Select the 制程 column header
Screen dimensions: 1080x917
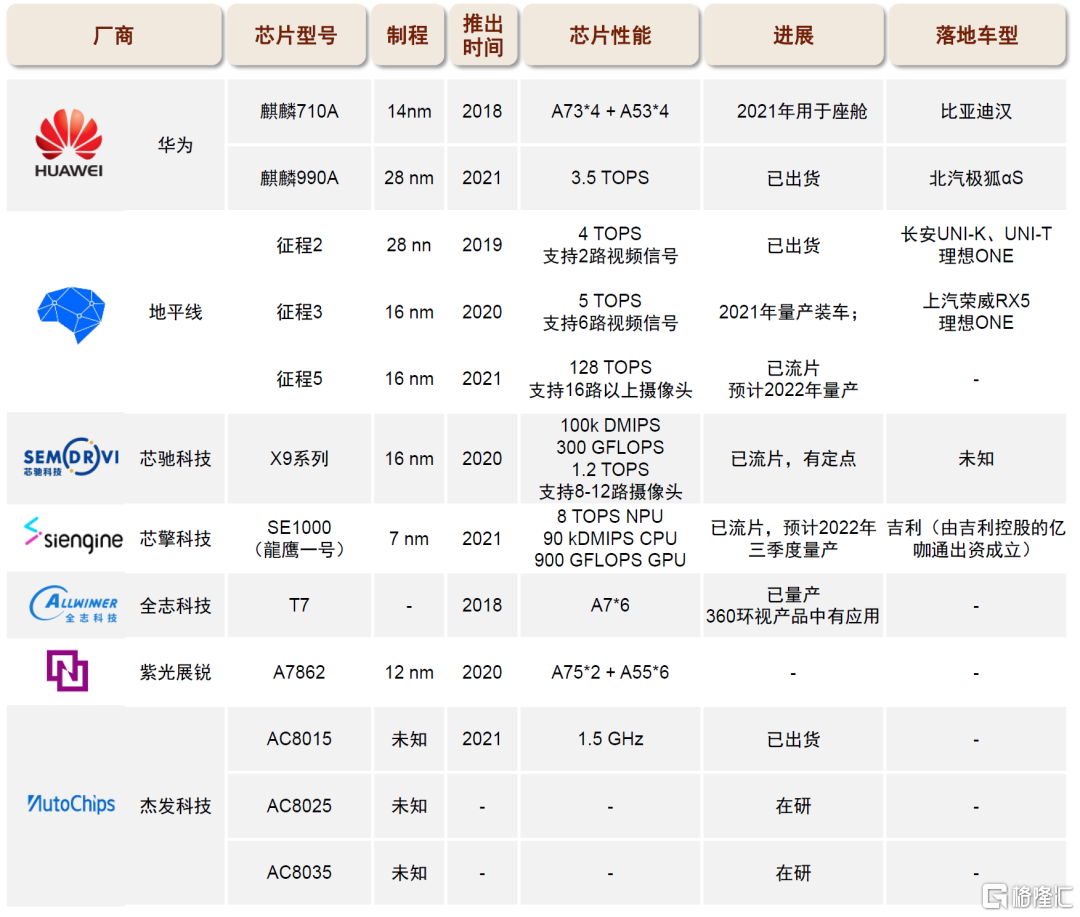click(408, 35)
